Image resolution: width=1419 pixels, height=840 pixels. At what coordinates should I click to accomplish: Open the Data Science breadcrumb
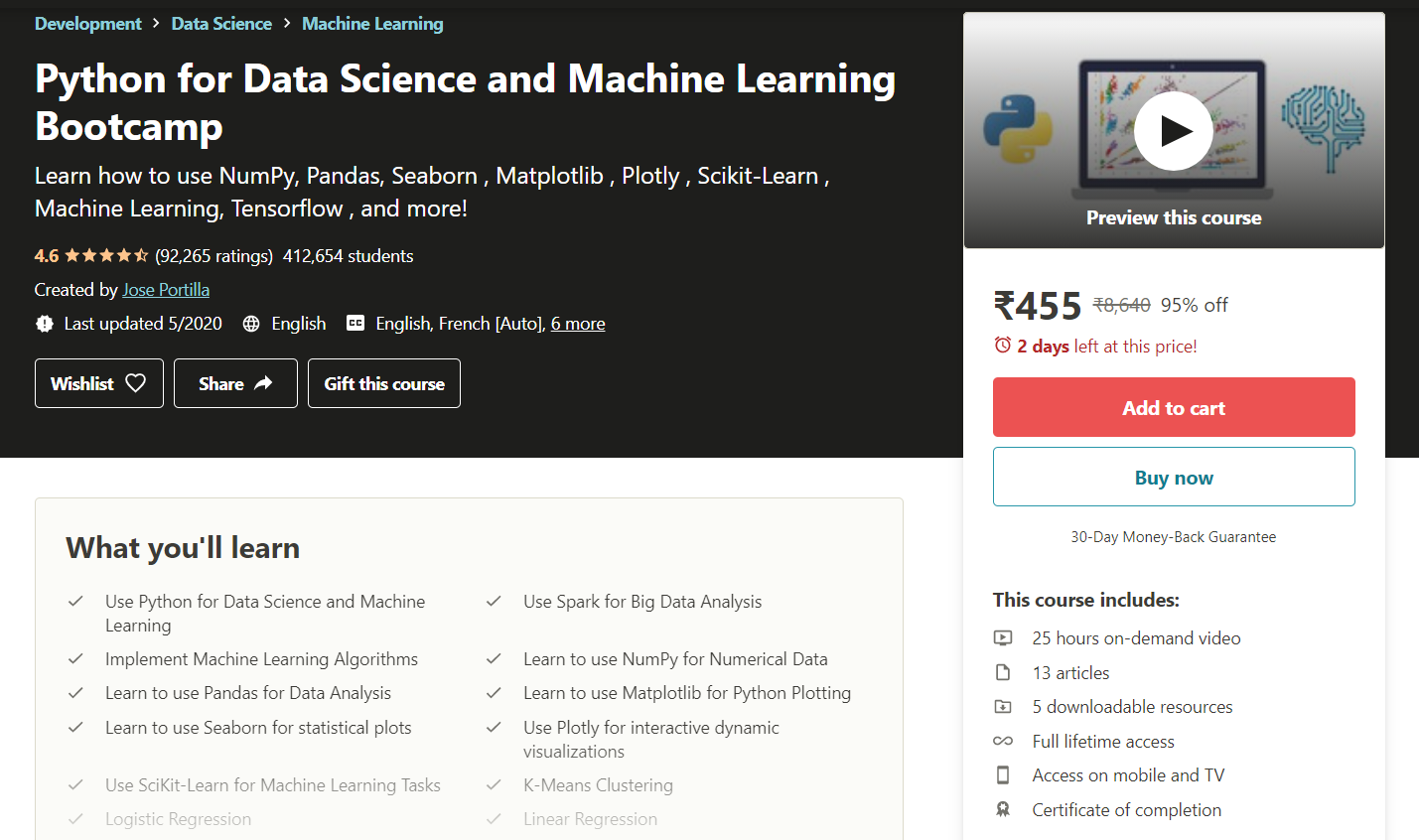tap(221, 24)
